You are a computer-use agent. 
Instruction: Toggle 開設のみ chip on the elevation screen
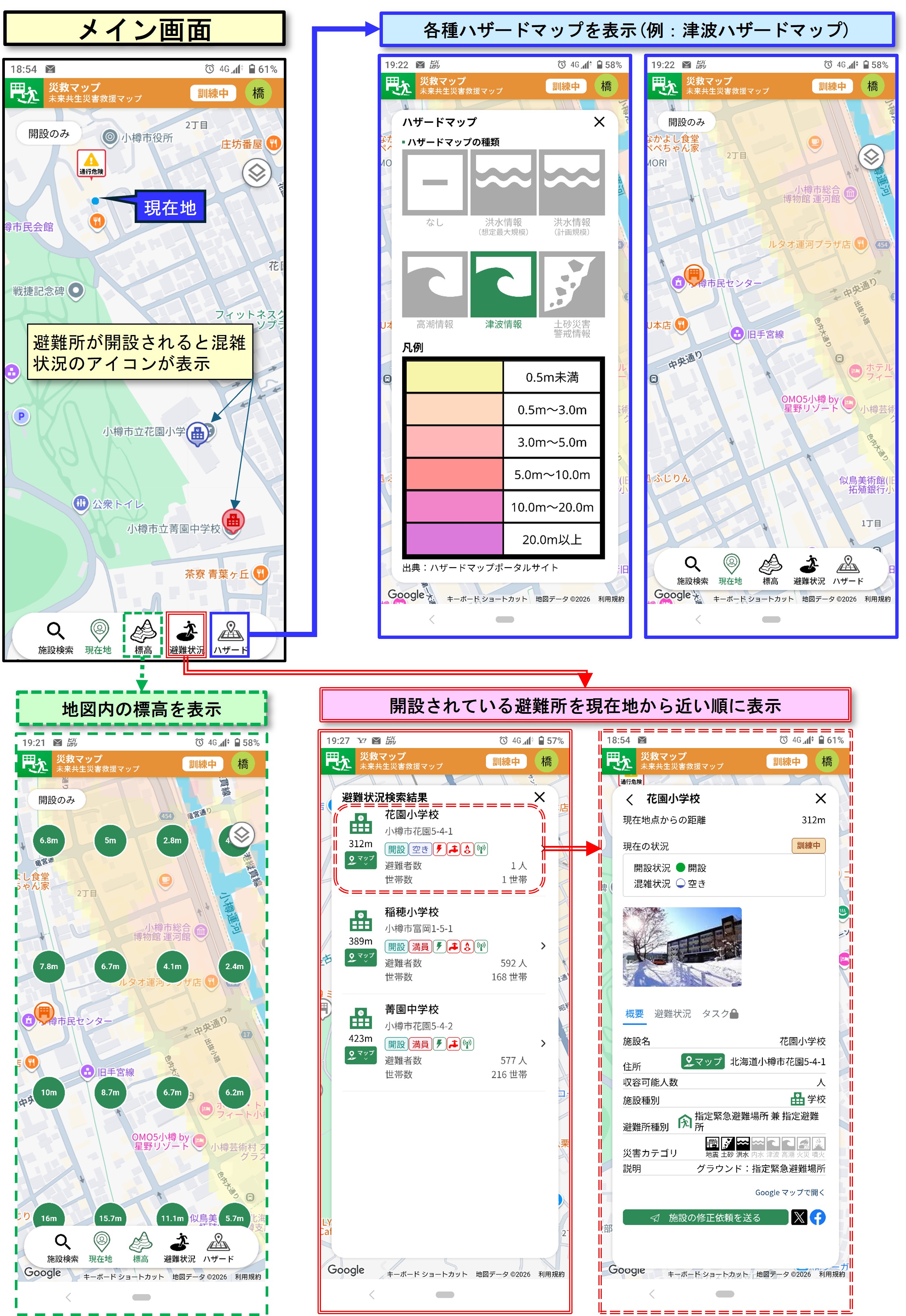(x=56, y=800)
